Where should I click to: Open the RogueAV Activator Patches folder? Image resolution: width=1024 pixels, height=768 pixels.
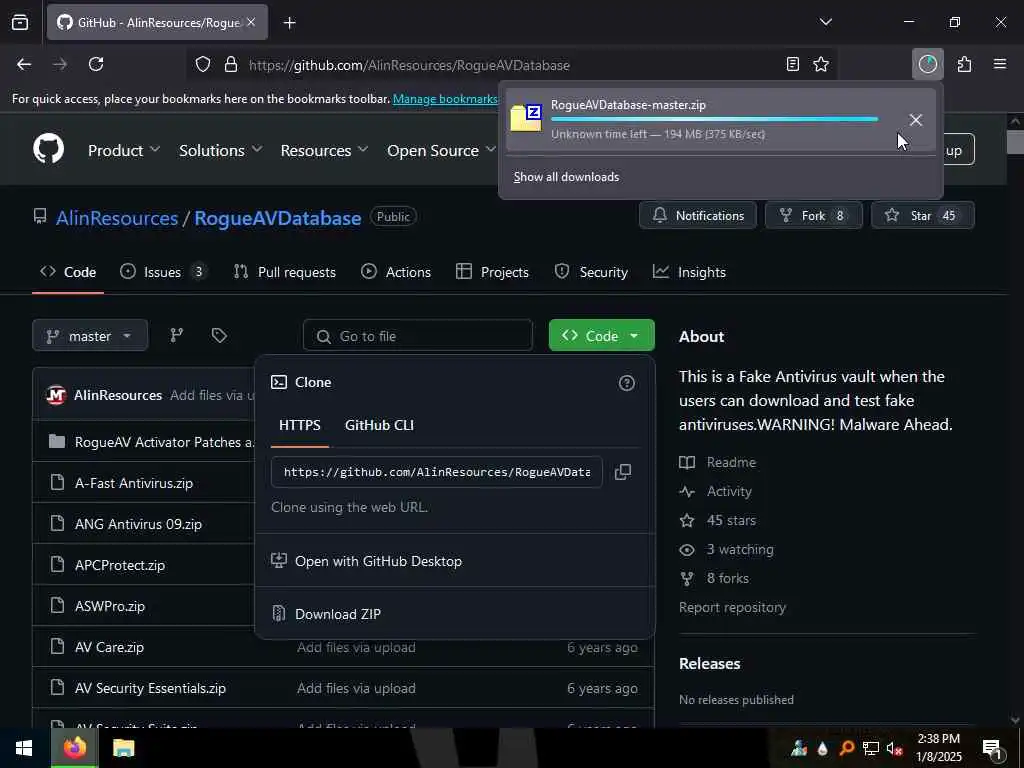pos(165,442)
